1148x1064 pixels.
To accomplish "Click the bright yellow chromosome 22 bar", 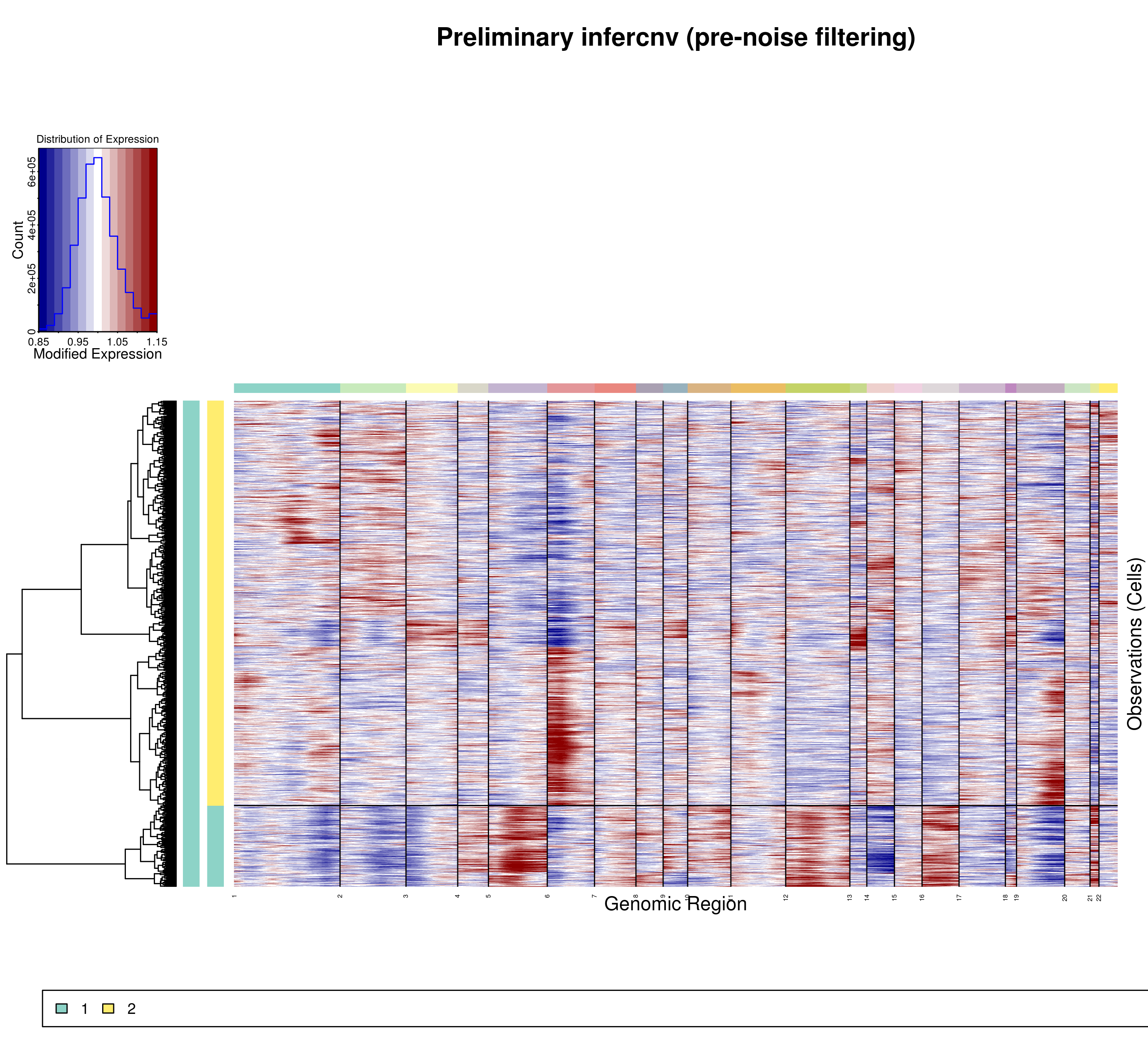I will click(x=1108, y=388).
